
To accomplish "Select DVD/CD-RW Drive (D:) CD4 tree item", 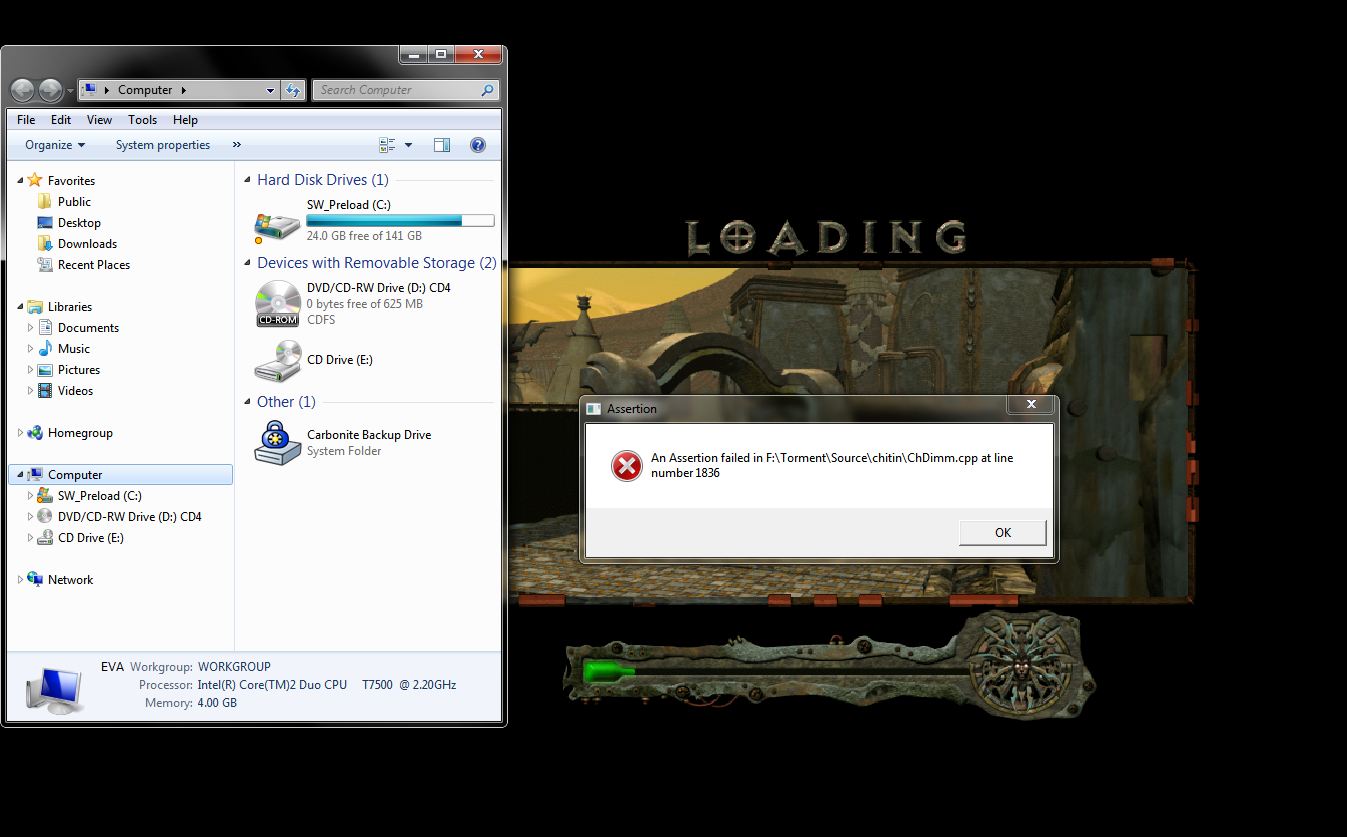I will pos(130,517).
